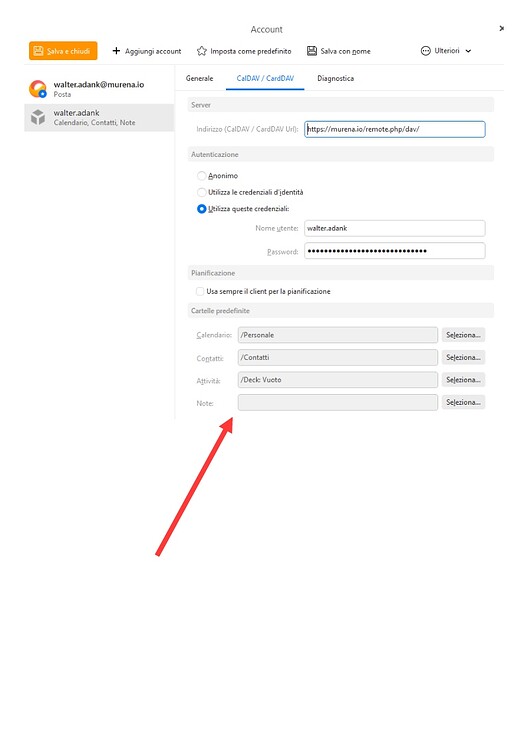This screenshot has width=529, height=750.
Task: Click the Salva con nome disk icon
Action: (312, 51)
